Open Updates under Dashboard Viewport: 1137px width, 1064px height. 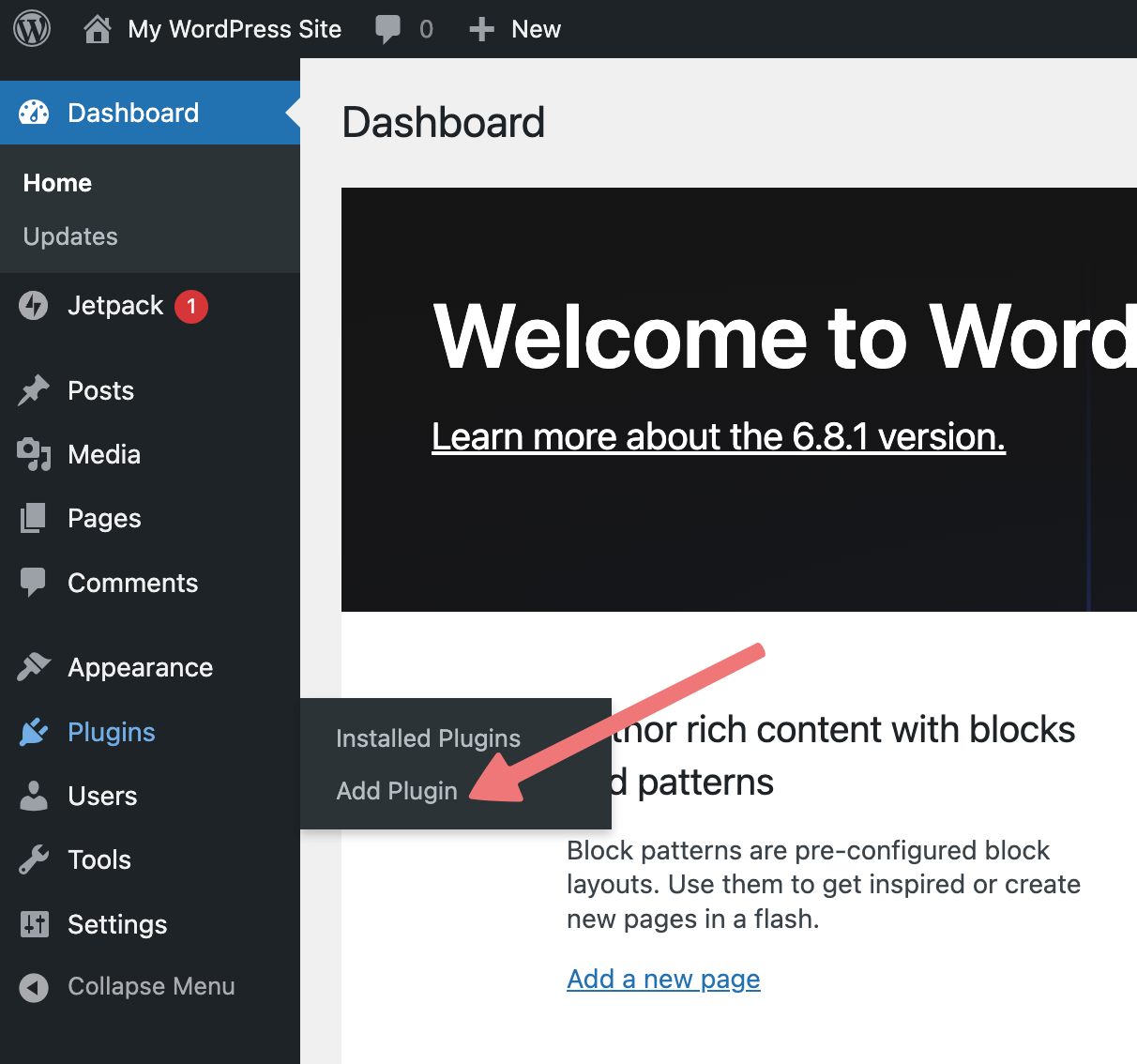[x=70, y=236]
